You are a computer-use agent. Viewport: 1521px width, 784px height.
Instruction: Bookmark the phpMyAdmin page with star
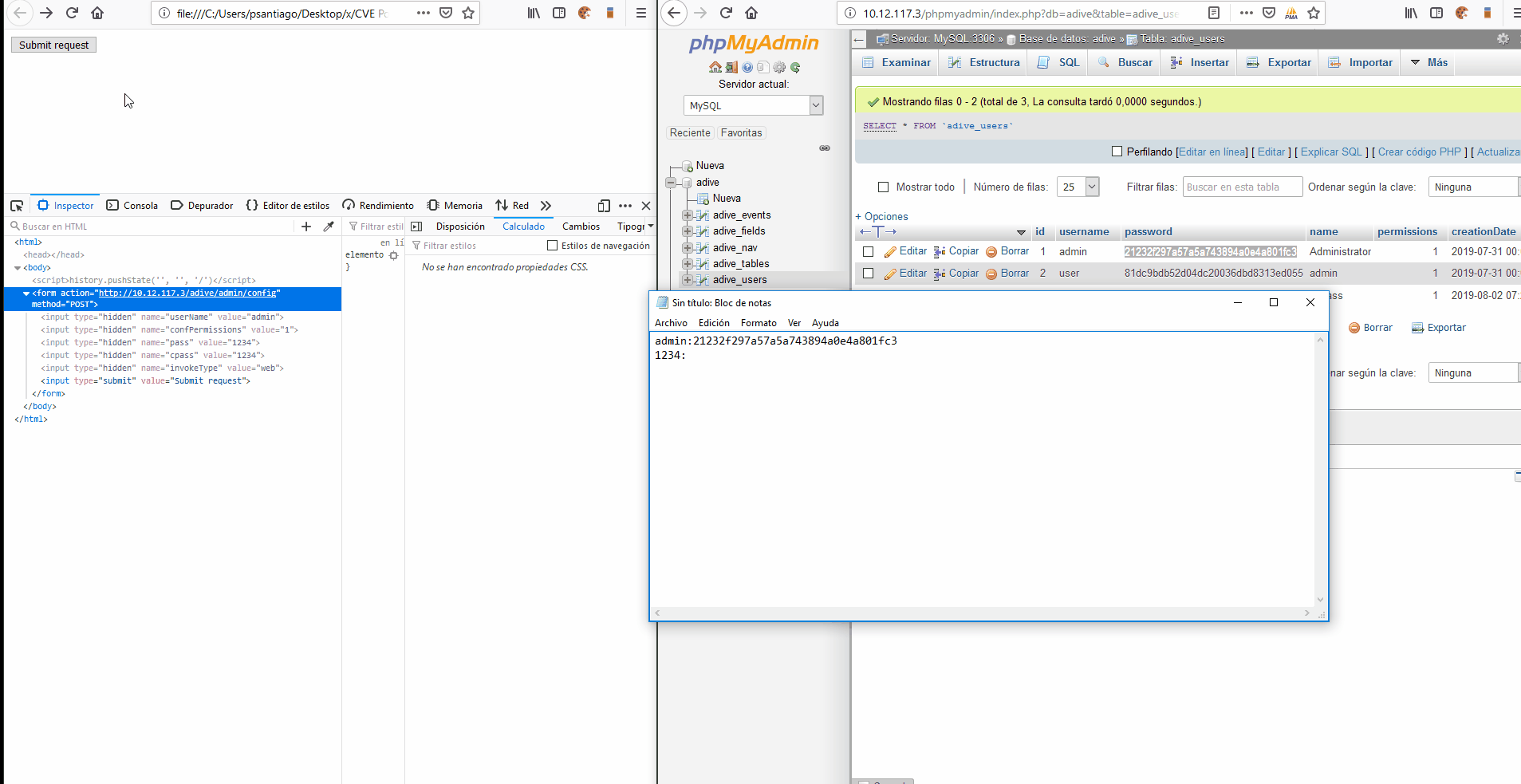tap(1314, 13)
